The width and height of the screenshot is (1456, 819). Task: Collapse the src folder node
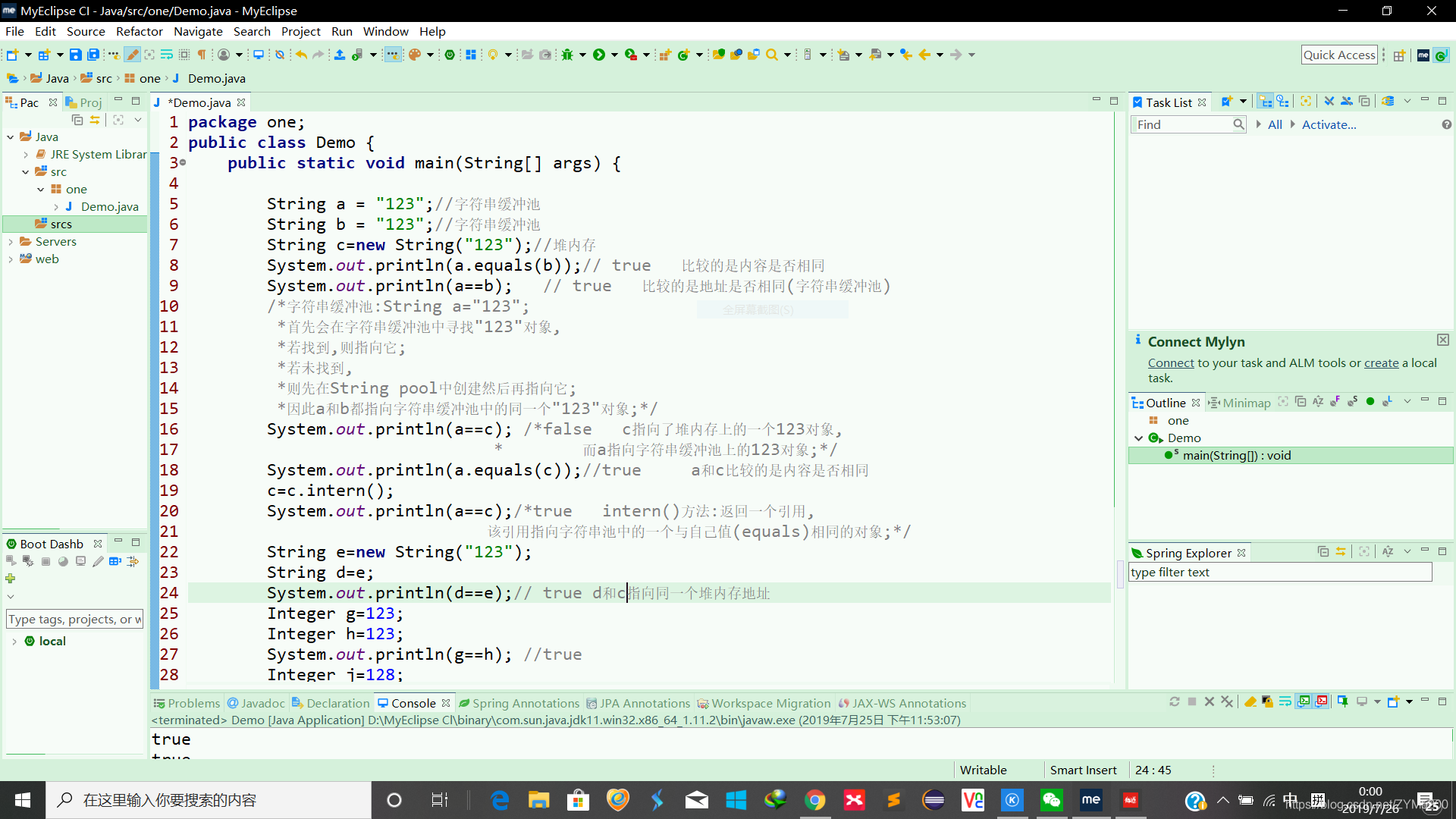point(26,172)
